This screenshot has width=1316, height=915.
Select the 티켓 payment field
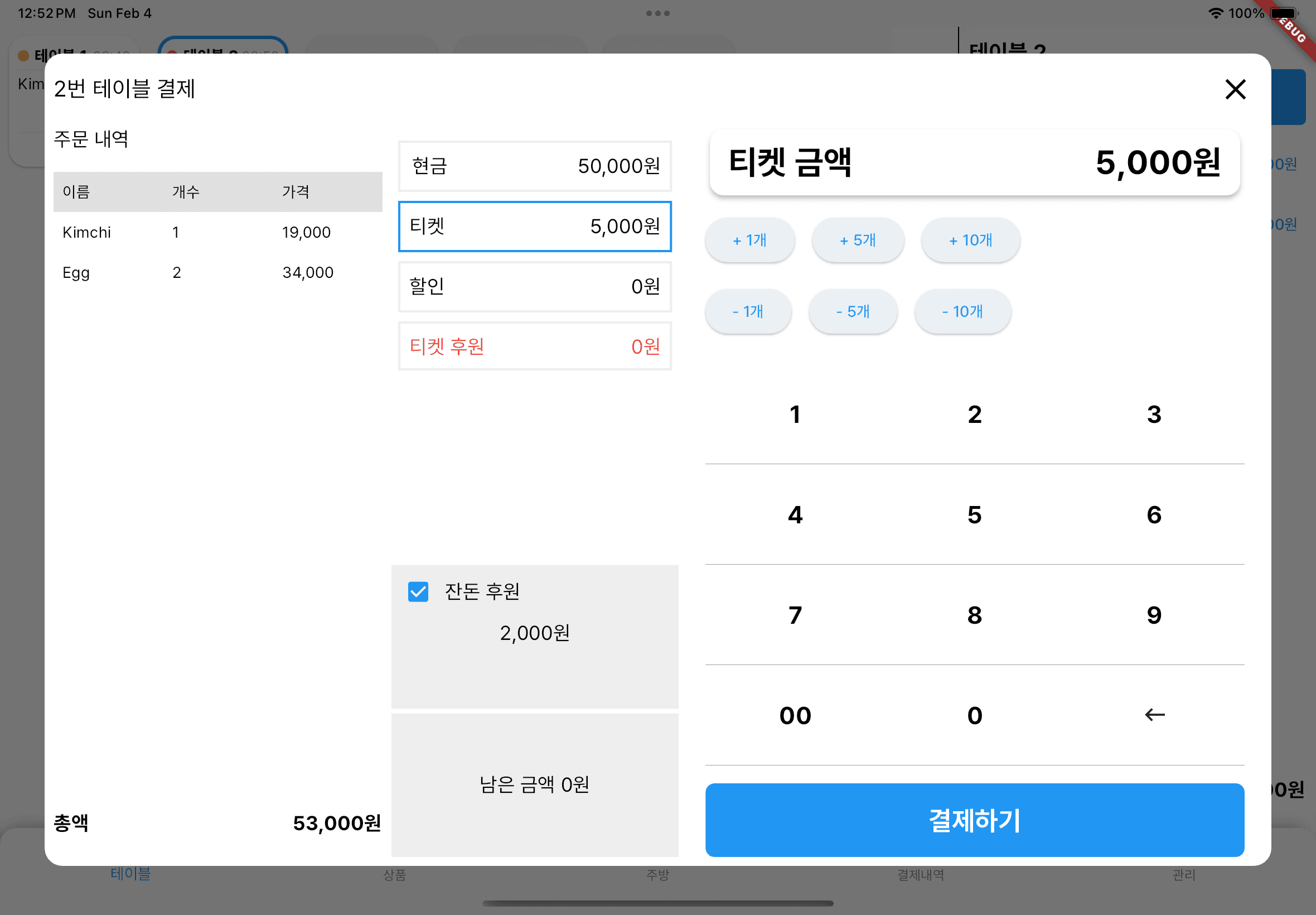click(535, 227)
